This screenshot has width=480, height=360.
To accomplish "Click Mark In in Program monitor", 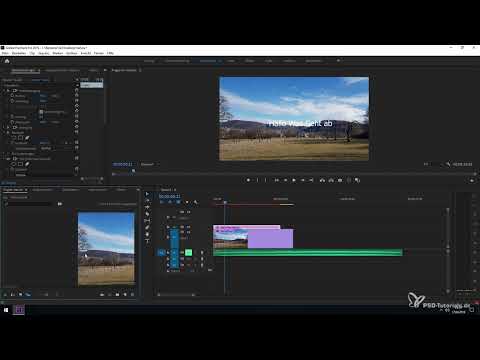I will point(257,180).
